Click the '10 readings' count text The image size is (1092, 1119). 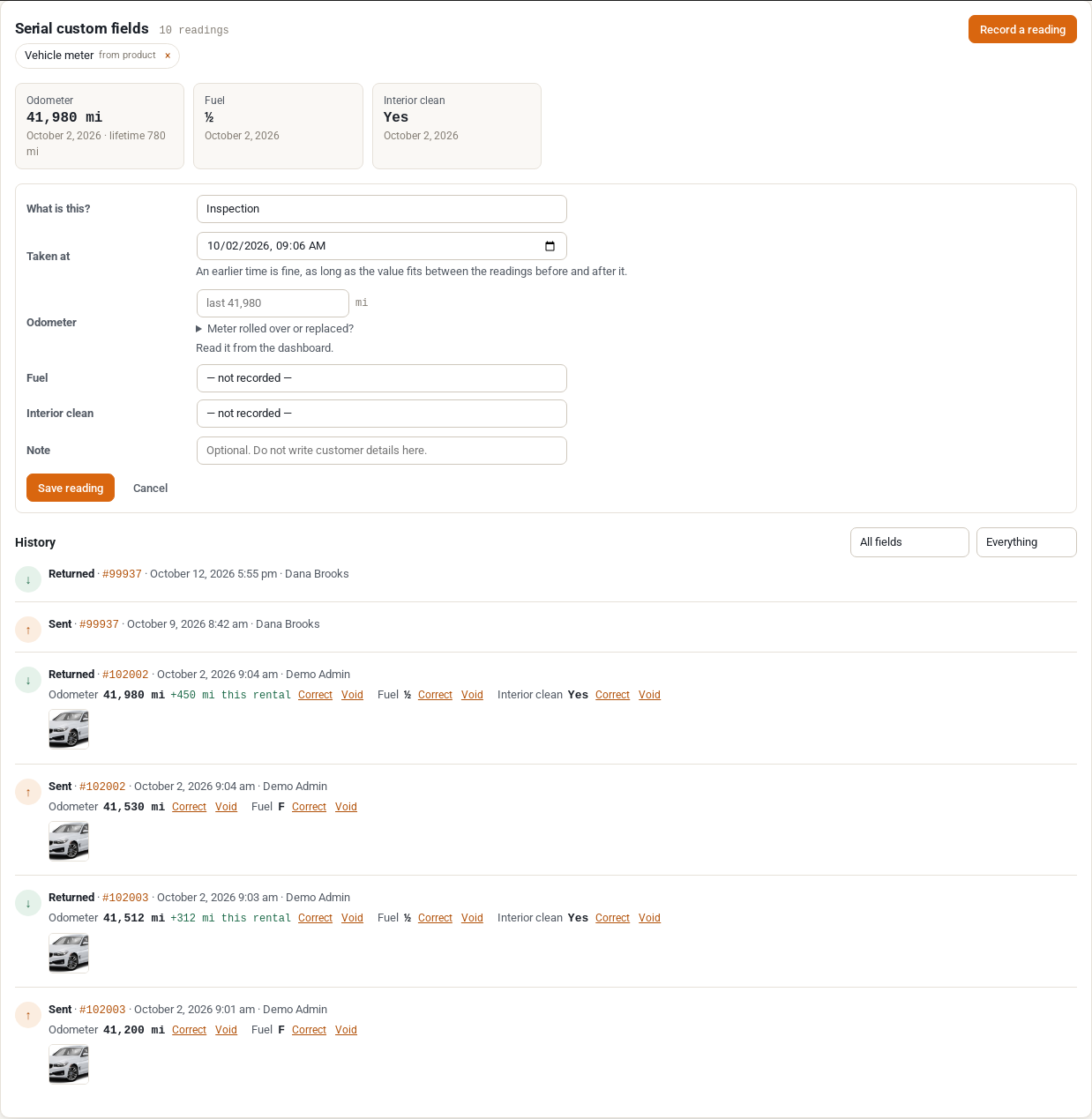point(194,30)
